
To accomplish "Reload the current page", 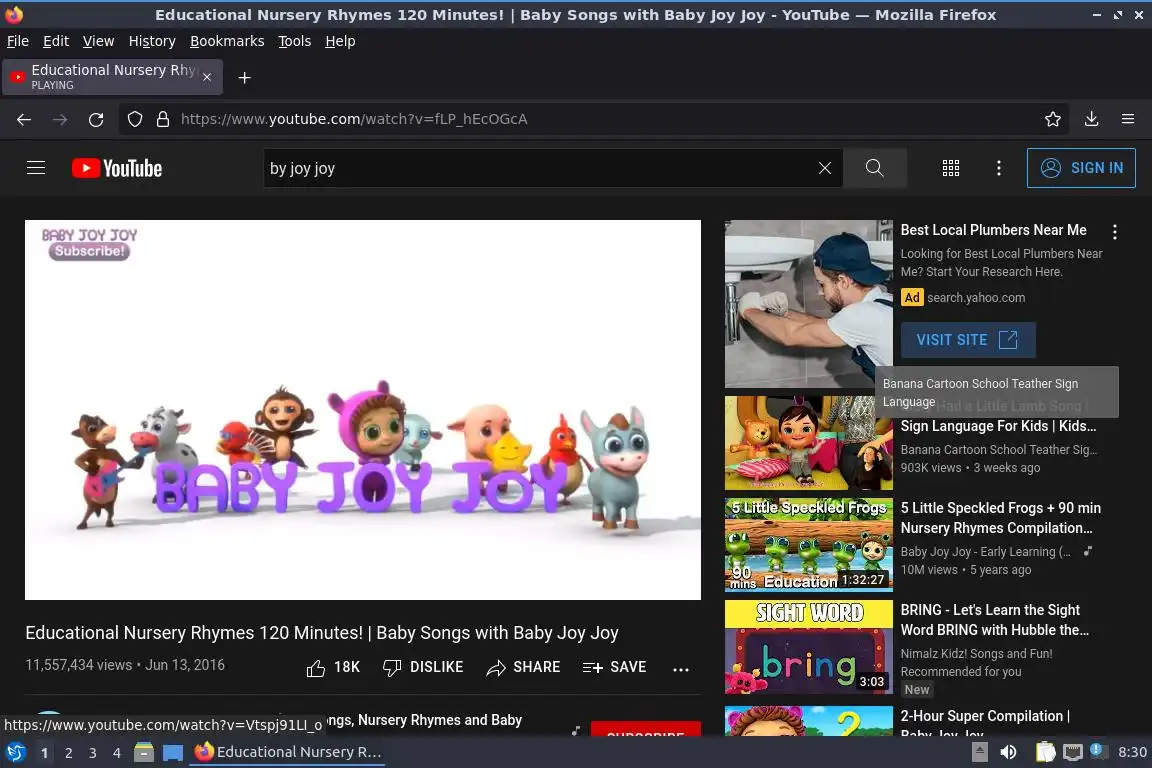I will coord(96,119).
